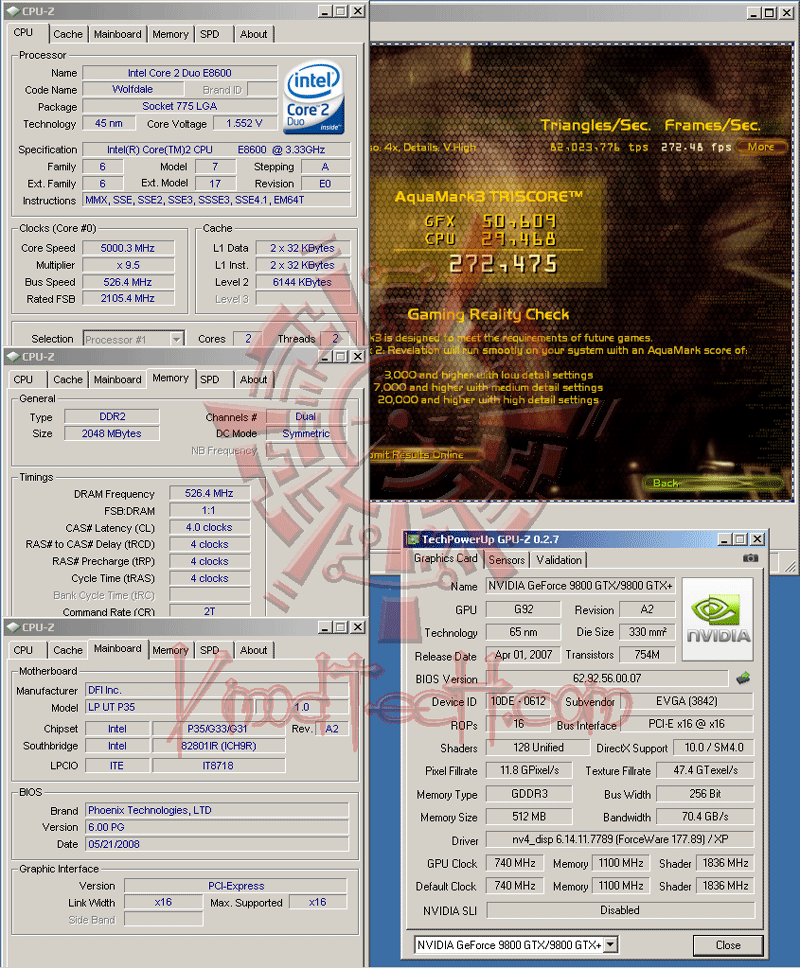Click the southbridge value 82801IR (ICH9R)

tap(219, 746)
